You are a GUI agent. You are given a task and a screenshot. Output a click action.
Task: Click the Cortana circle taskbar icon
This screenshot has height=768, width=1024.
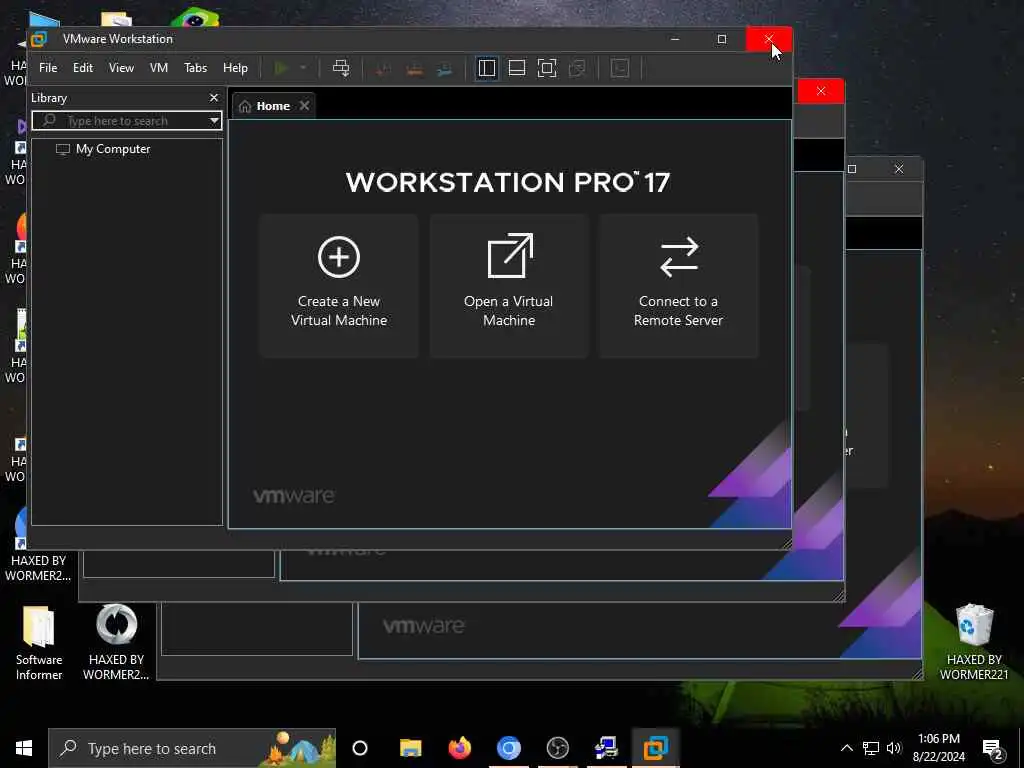360,748
